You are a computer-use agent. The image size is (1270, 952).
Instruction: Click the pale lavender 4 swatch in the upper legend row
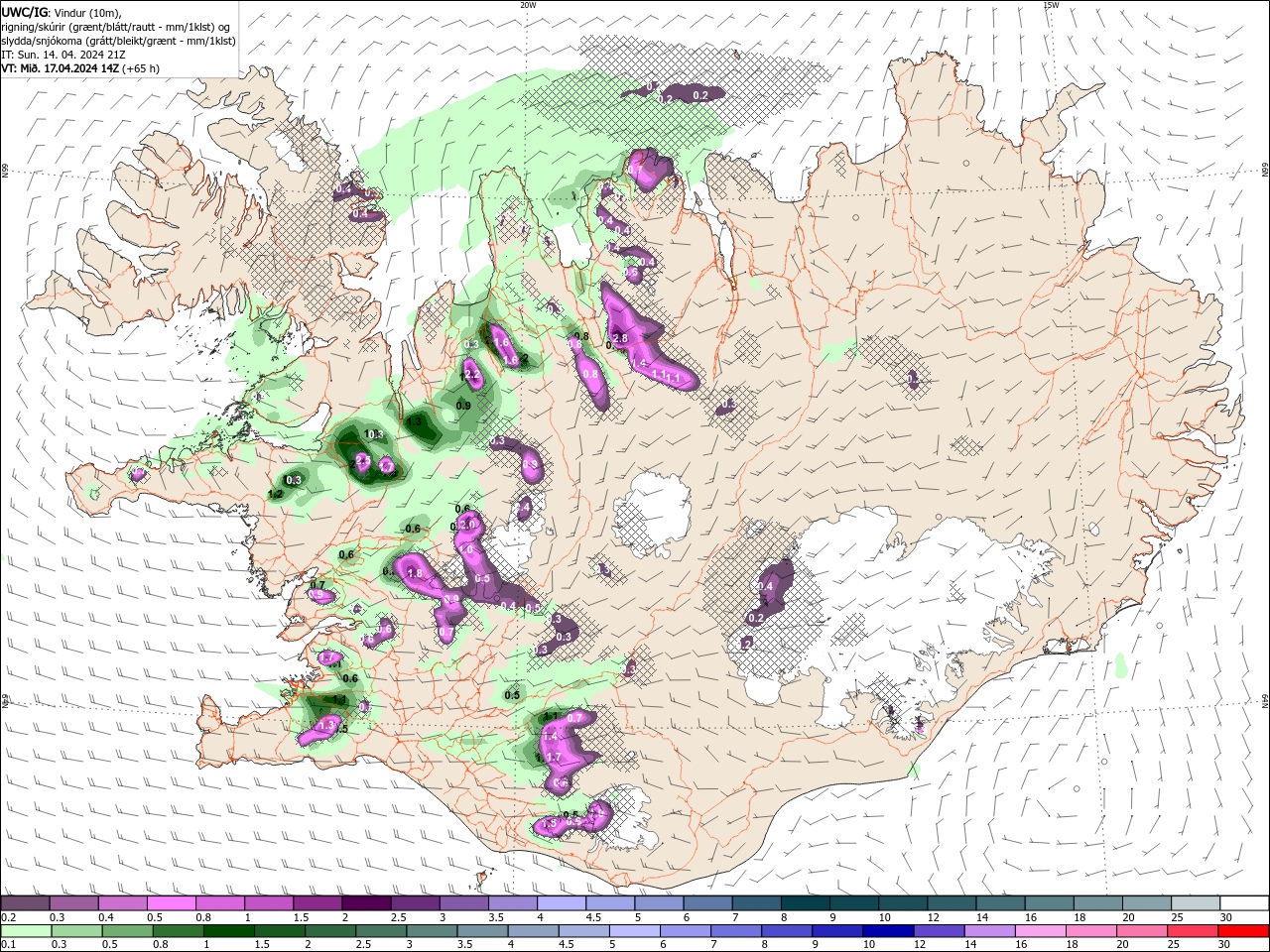pyautogui.click(x=561, y=902)
